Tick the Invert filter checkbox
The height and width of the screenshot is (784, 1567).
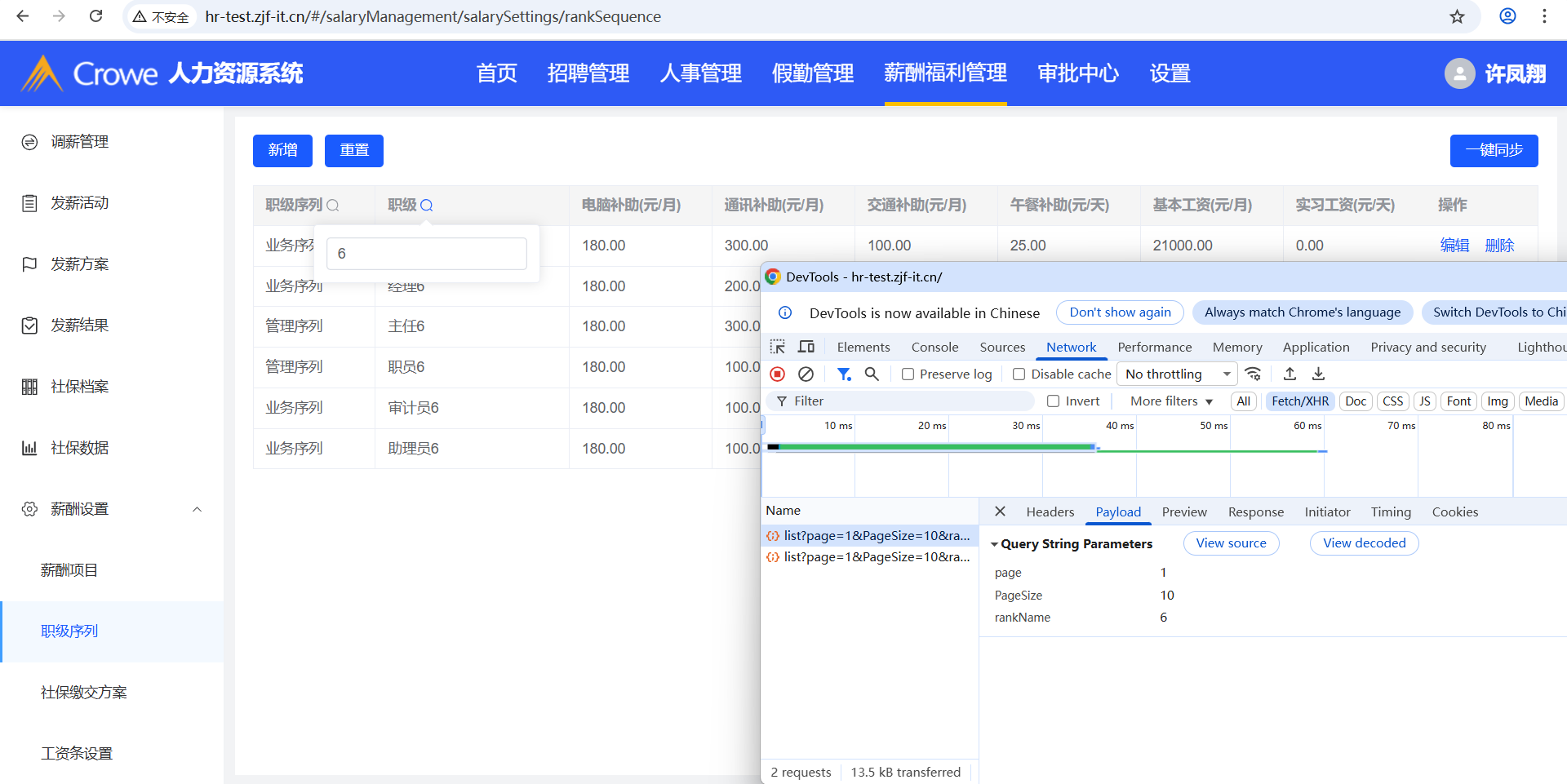[x=1054, y=401]
